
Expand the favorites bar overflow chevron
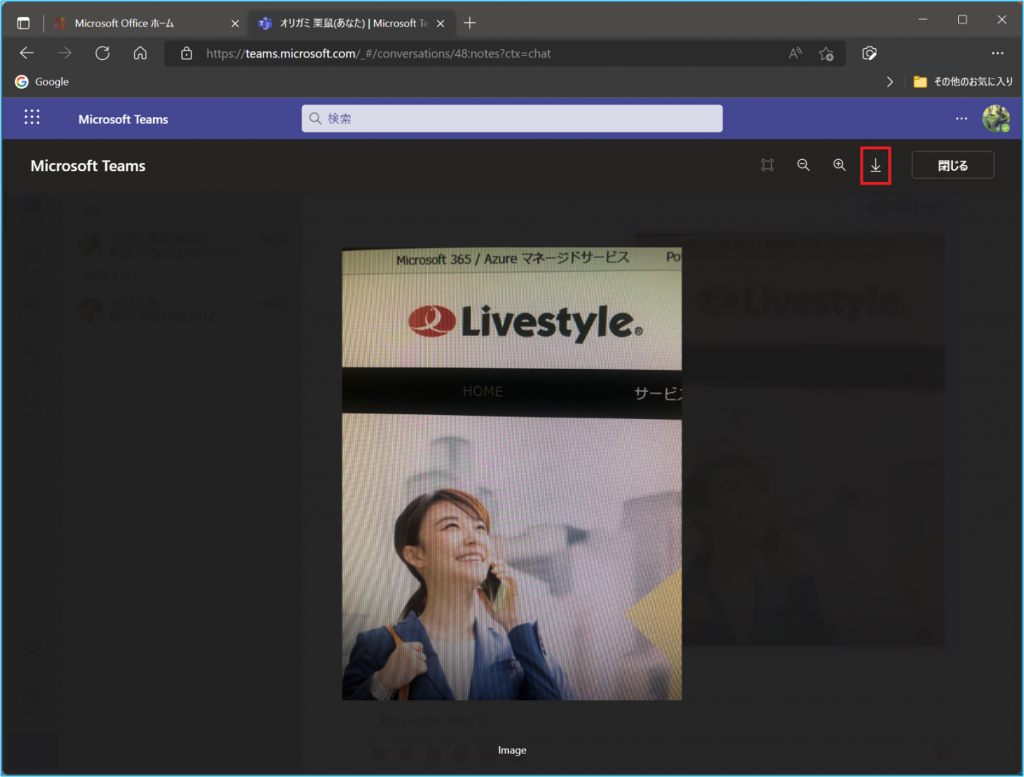pos(890,82)
